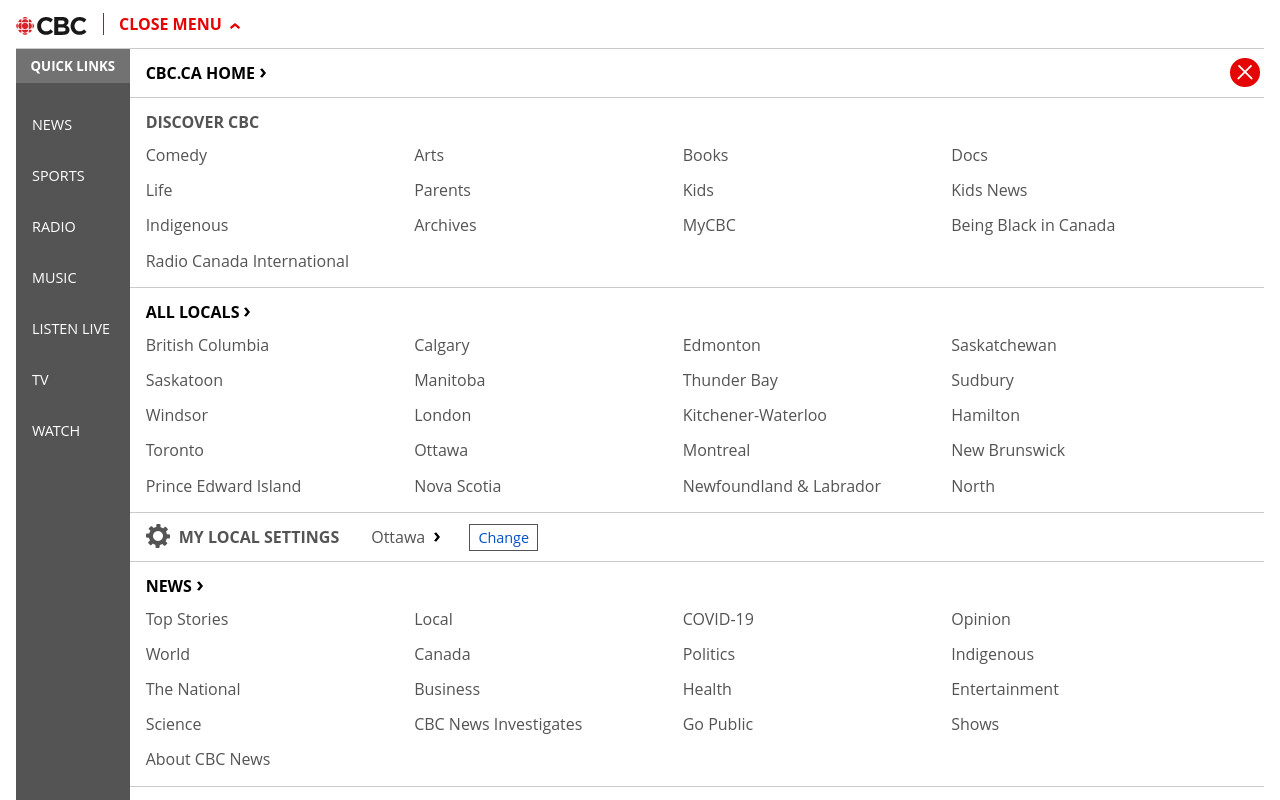Select Listen Live in the sidebar
The height and width of the screenshot is (800, 1280).
point(71,329)
